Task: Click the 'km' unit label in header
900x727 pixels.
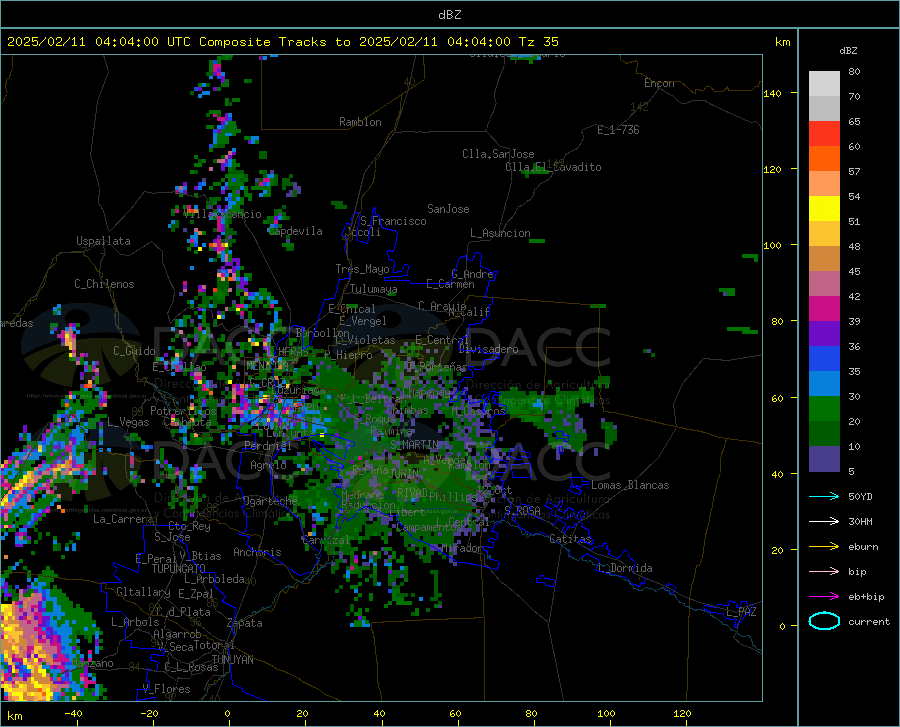Action: click(x=782, y=42)
